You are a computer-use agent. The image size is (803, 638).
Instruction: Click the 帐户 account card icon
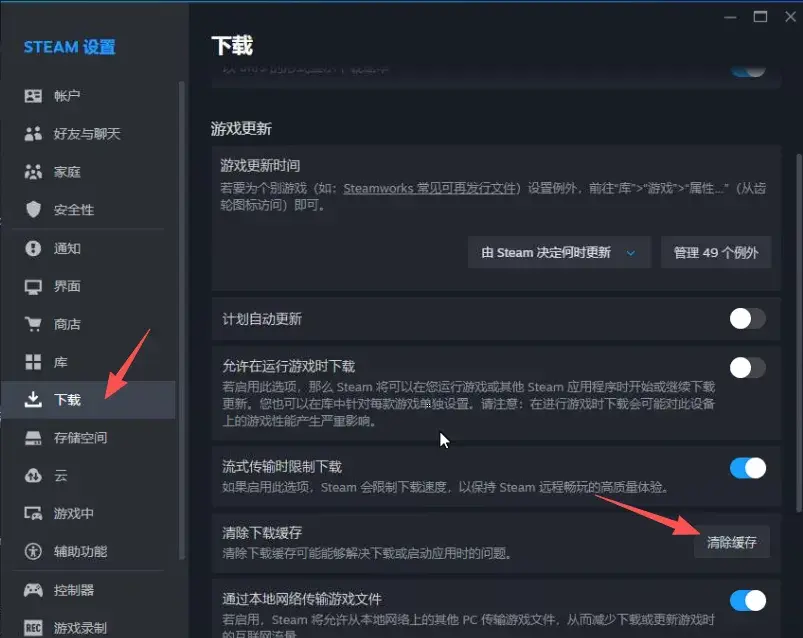(x=33, y=96)
